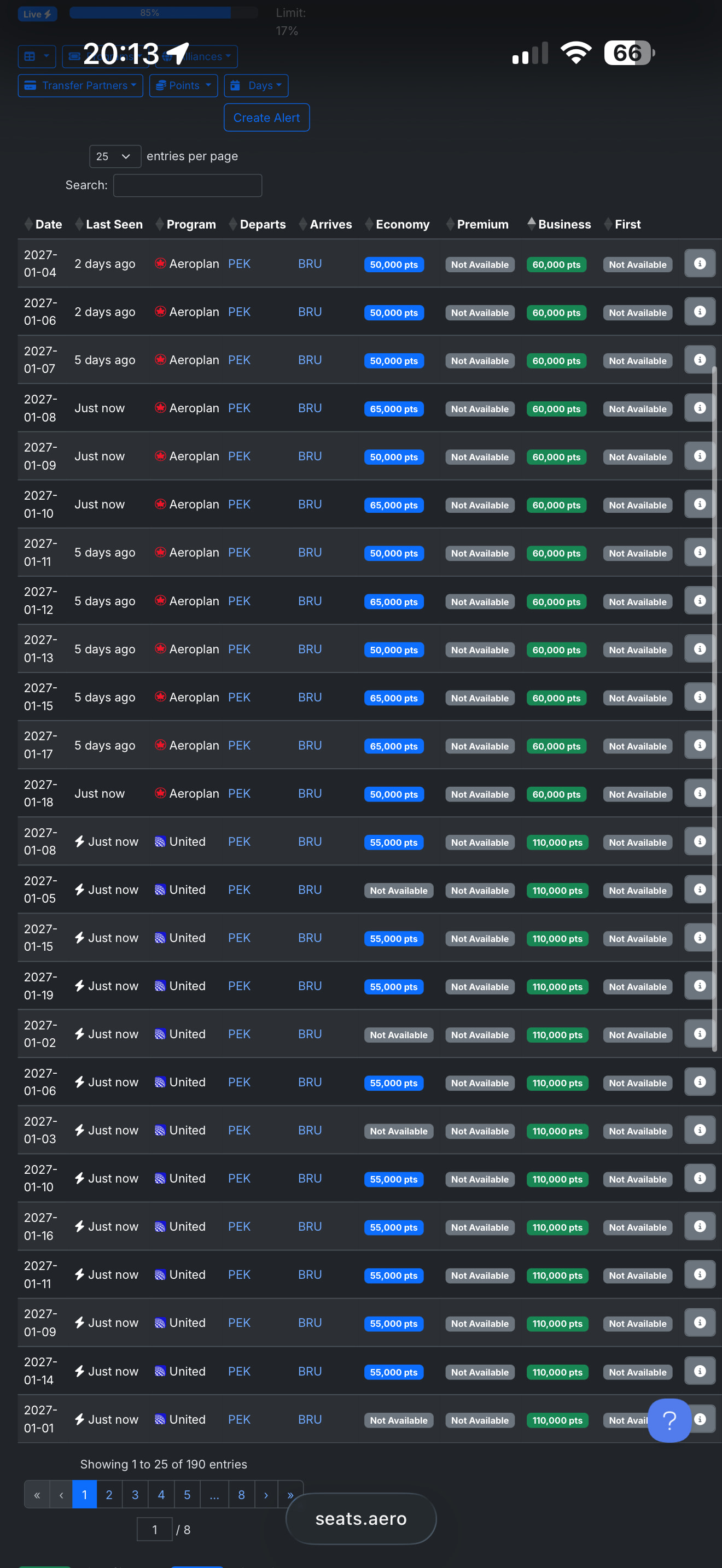The width and height of the screenshot is (722, 1568).
Task: Change the 25 entries per page selector
Action: pos(114,156)
